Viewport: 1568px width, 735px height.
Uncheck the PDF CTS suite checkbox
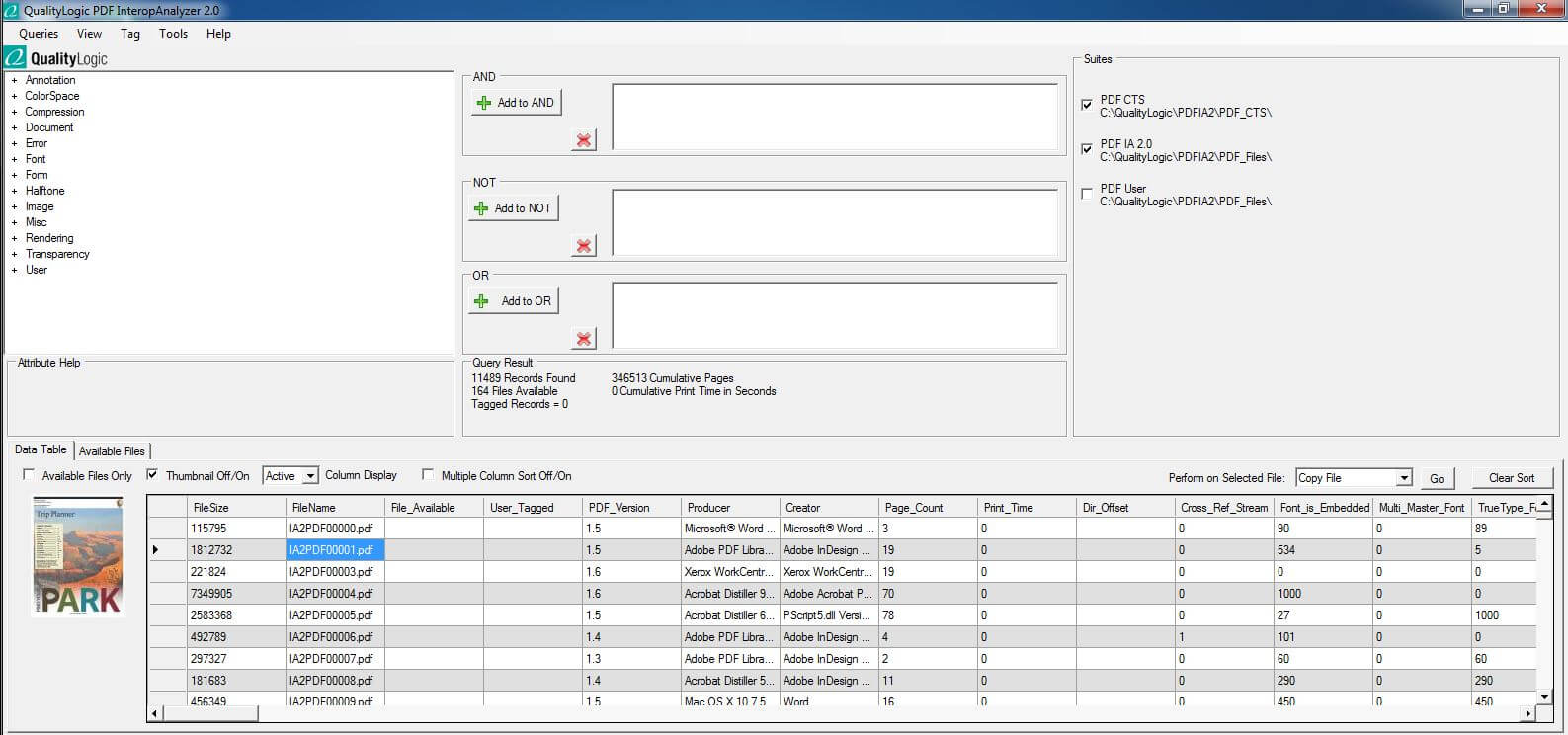pyautogui.click(x=1087, y=105)
